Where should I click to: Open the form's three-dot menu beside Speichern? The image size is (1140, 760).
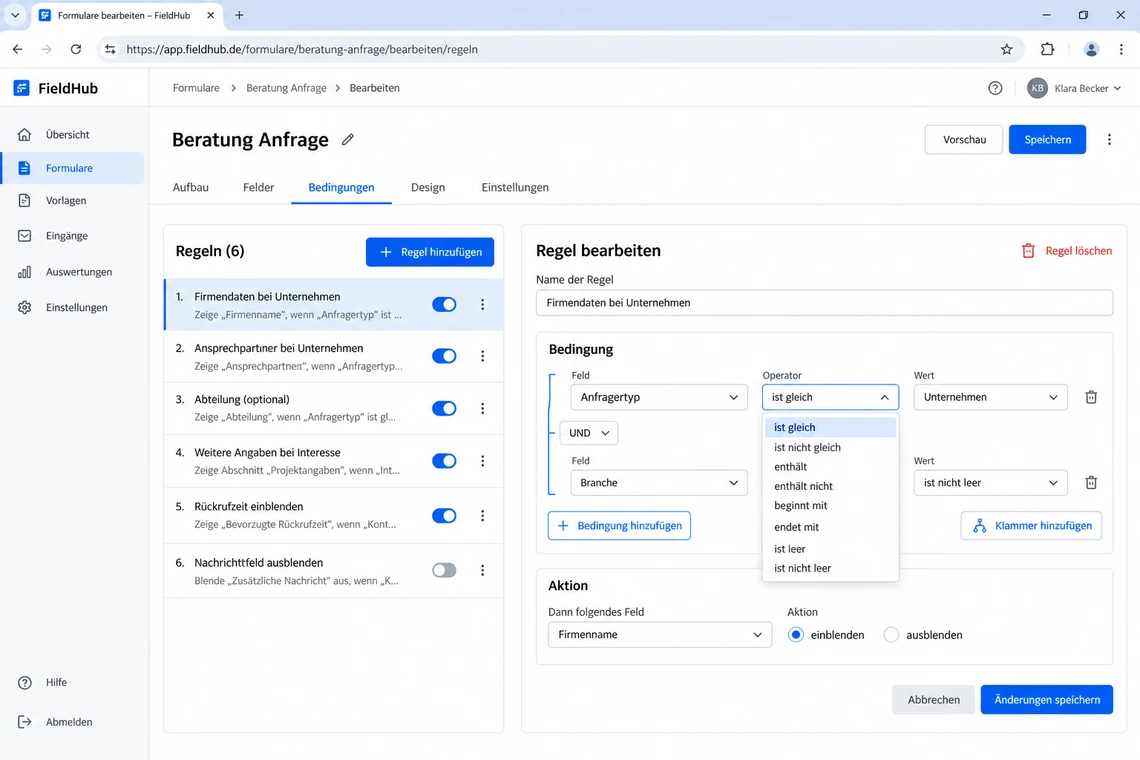click(x=1109, y=140)
